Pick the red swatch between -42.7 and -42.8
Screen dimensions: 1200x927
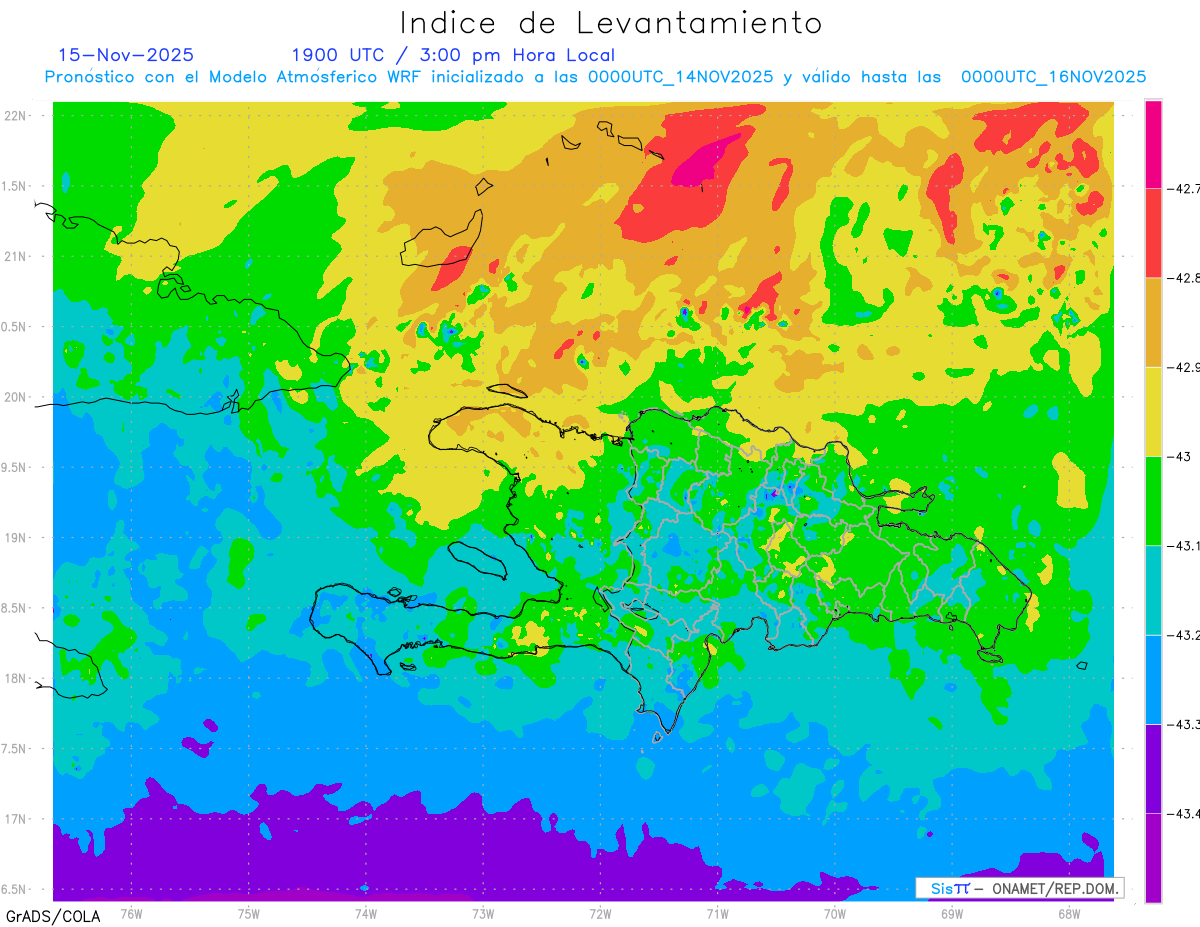[x=1153, y=233]
